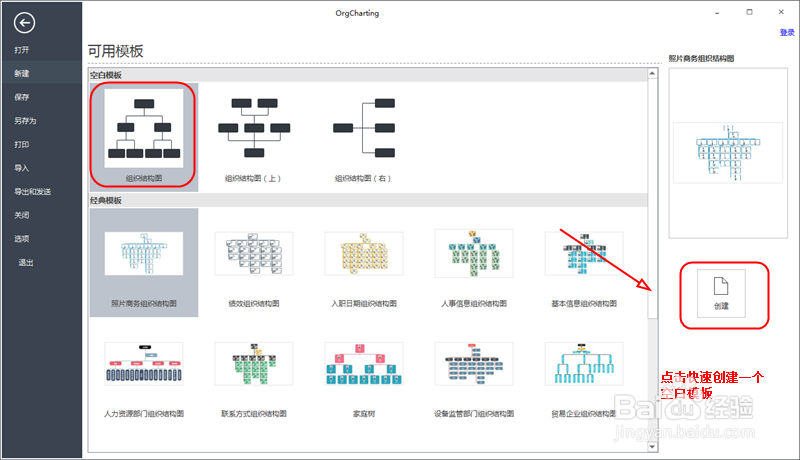800x460 pixels.
Task: Click the back arrow circle icon
Action: (x=24, y=22)
